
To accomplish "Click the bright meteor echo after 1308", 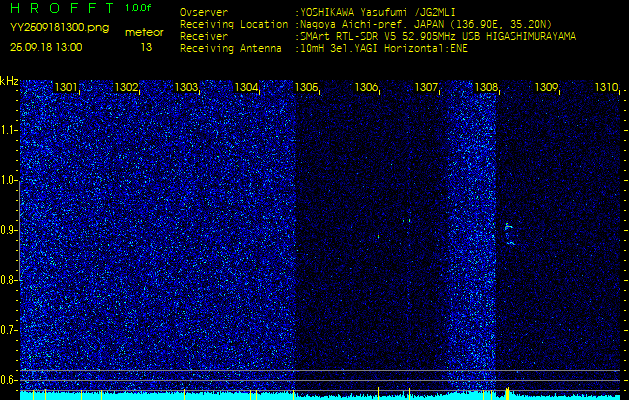I will point(509,234).
